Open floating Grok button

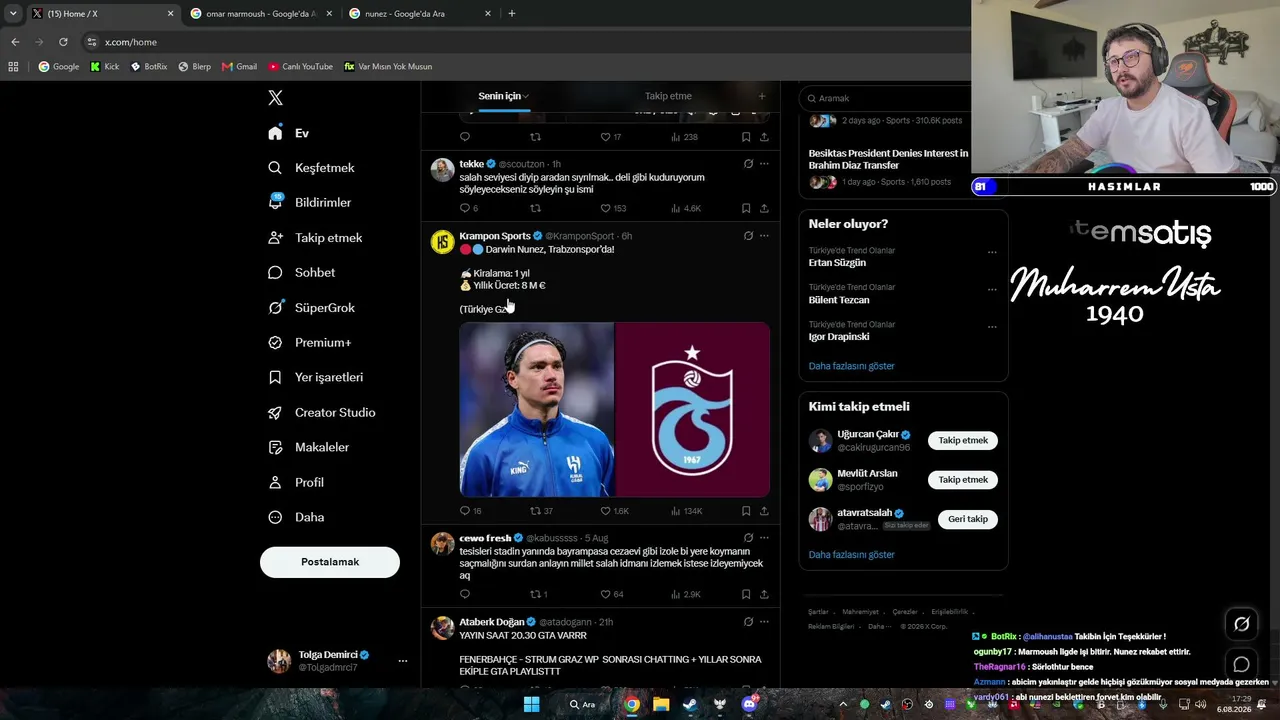point(1241,624)
